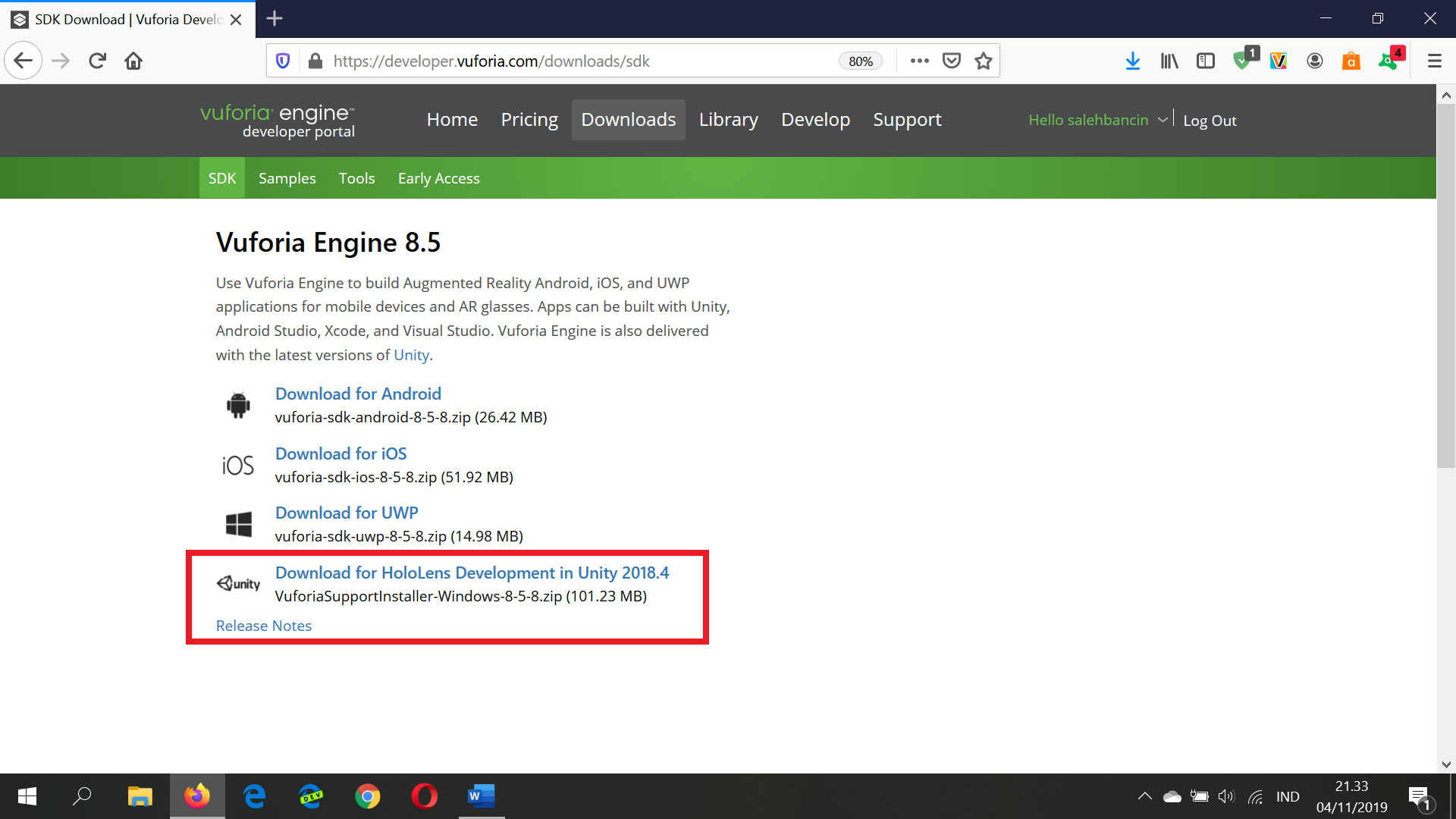Image resolution: width=1456 pixels, height=819 pixels.
Task: Open the Support menu item
Action: (x=907, y=120)
